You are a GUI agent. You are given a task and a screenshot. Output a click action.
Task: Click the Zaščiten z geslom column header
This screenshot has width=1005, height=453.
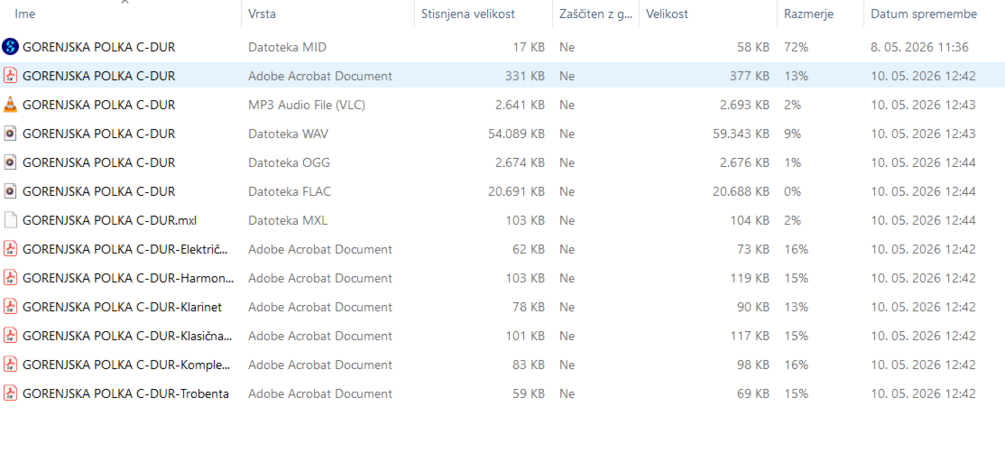point(595,13)
